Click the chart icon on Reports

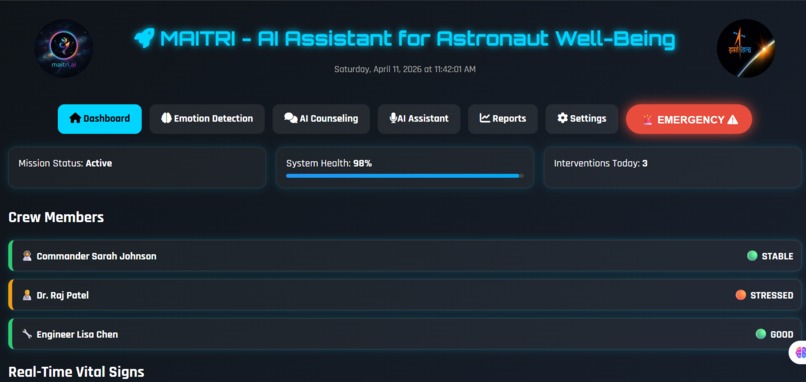click(x=485, y=118)
